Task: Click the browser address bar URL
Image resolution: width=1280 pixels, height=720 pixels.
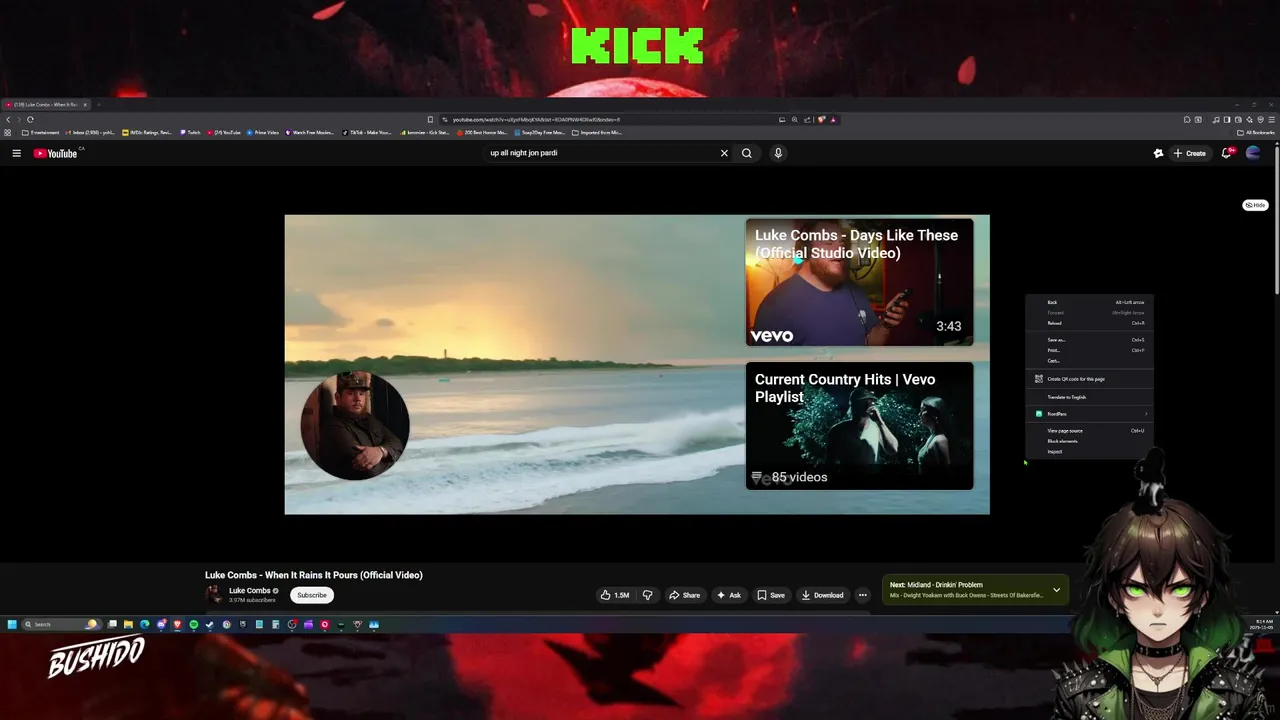Action: [x=536, y=119]
